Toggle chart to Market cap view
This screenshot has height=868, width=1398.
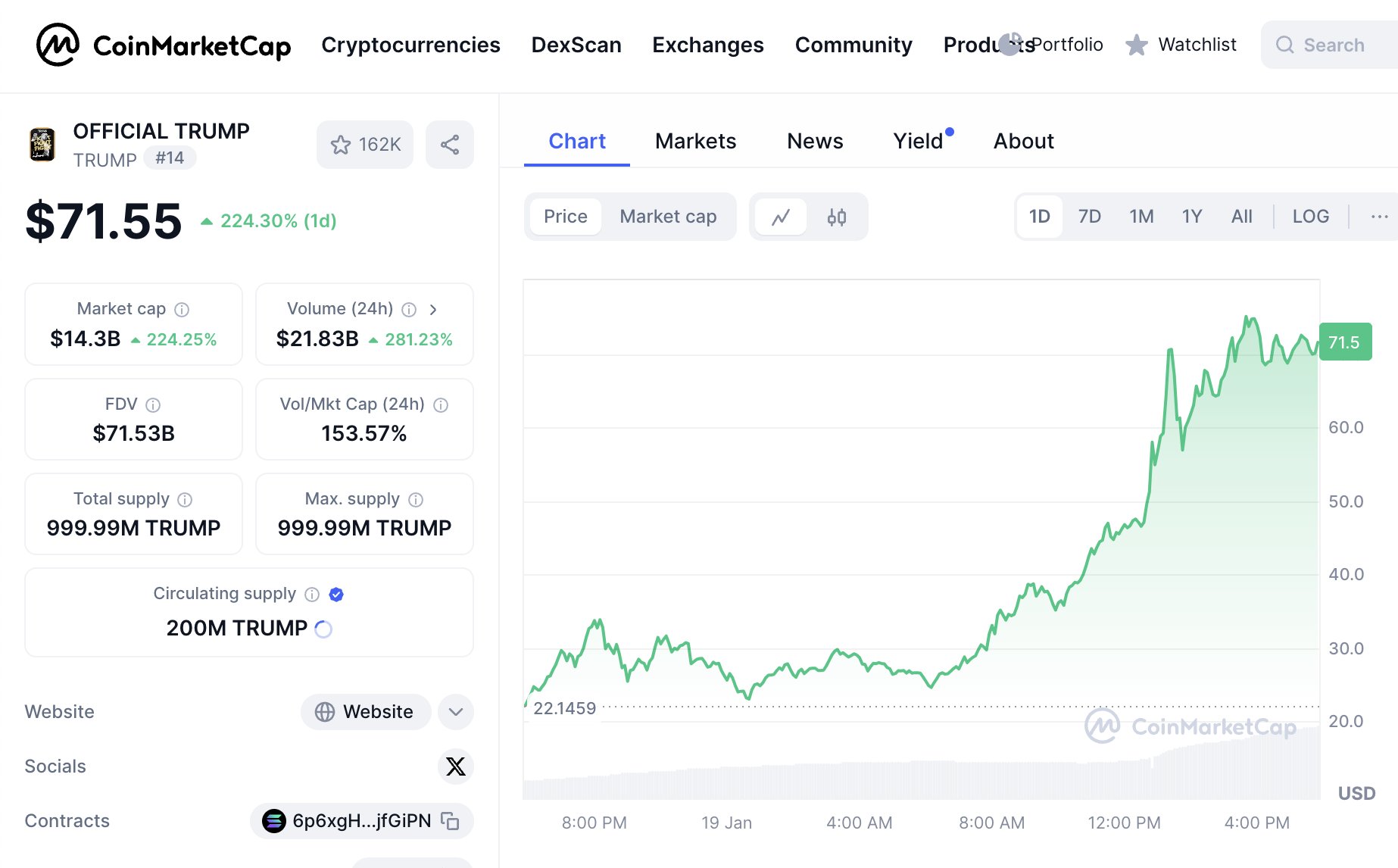click(x=667, y=217)
